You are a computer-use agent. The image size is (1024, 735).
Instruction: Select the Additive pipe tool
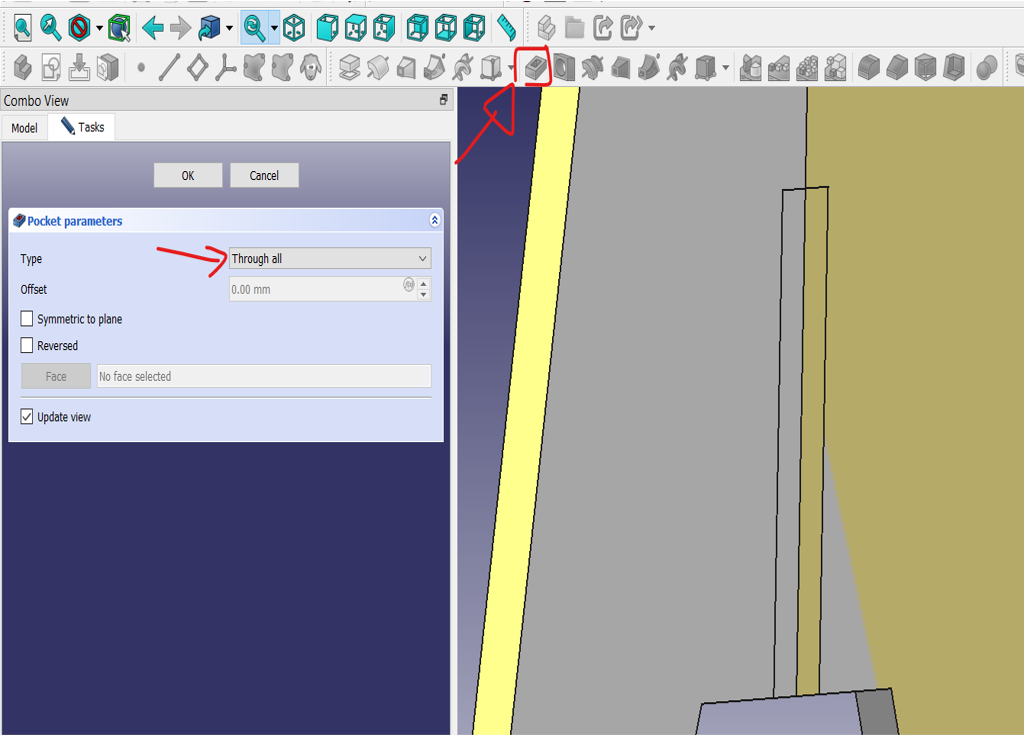pos(435,67)
